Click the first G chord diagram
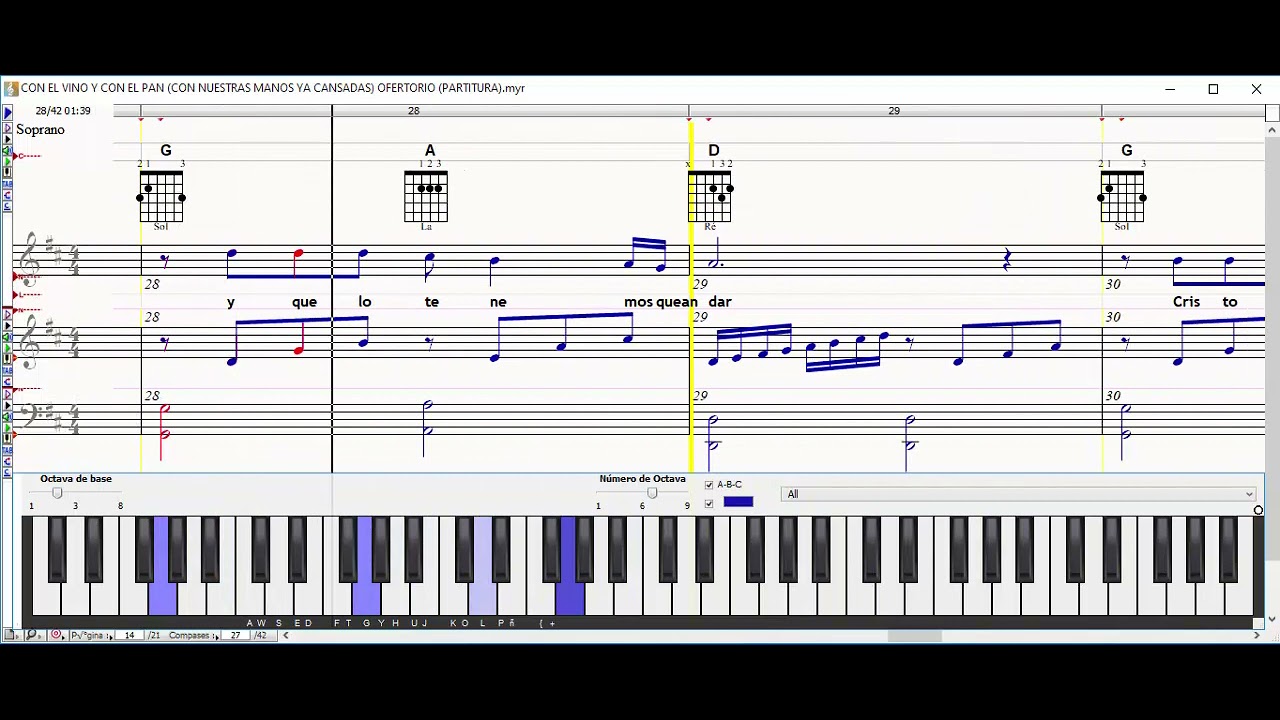 pos(161,196)
